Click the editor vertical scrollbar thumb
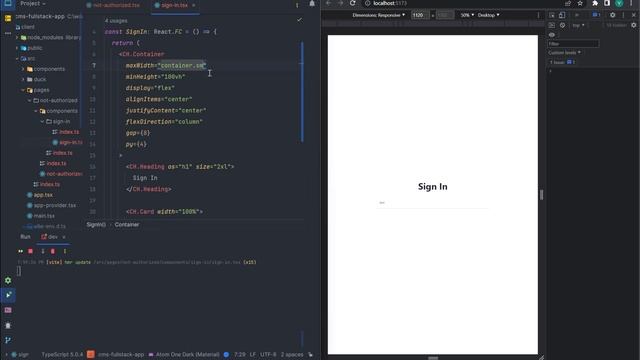Viewport: 640px width, 360px height. [x=302, y=92]
